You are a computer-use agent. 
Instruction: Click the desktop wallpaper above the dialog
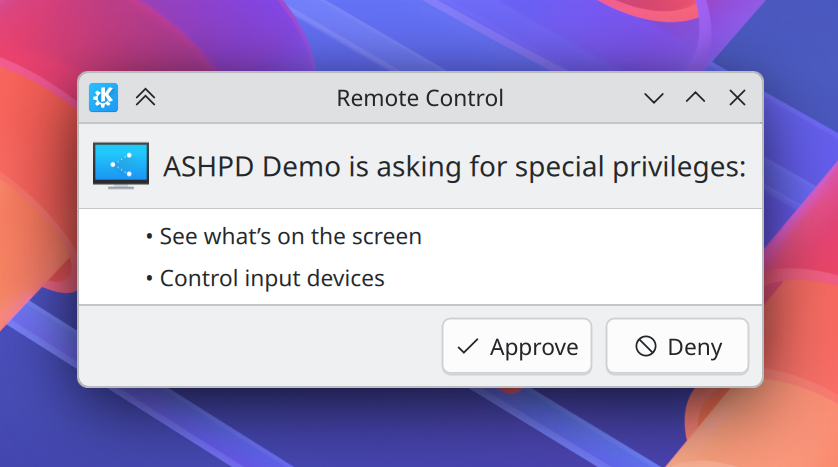pyautogui.click(x=420, y=35)
